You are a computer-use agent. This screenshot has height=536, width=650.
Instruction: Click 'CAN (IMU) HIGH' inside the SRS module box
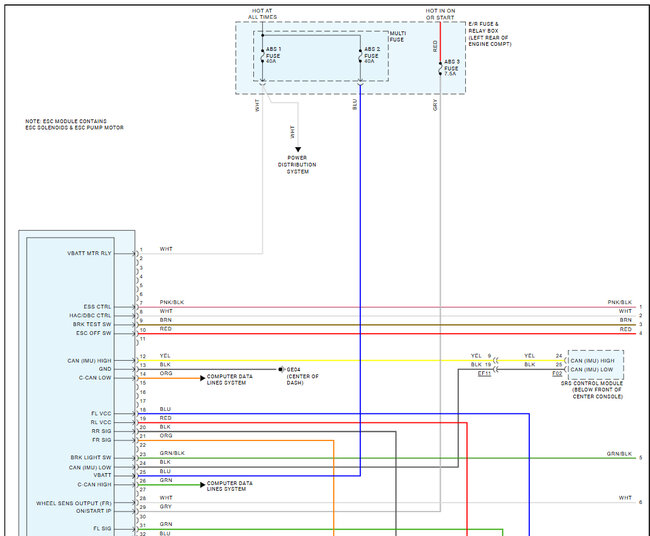click(x=592, y=361)
